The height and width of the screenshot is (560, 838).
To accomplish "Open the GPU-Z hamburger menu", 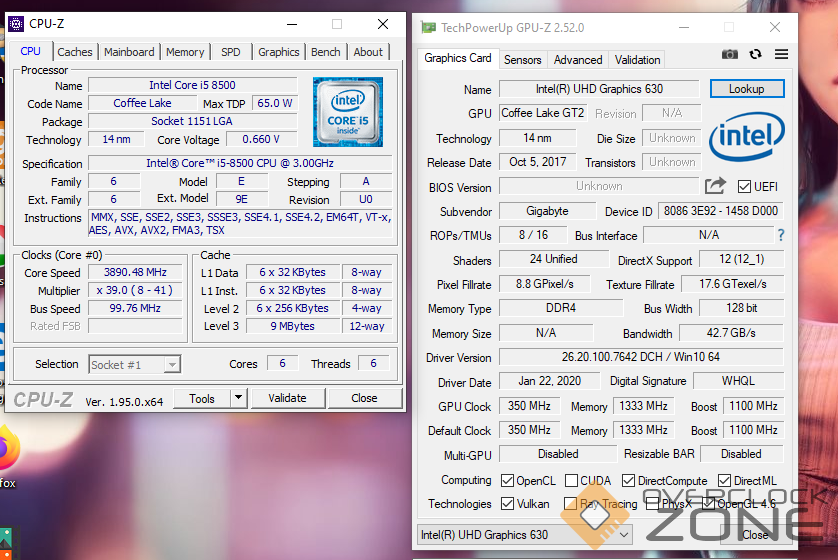I will tap(781, 54).
